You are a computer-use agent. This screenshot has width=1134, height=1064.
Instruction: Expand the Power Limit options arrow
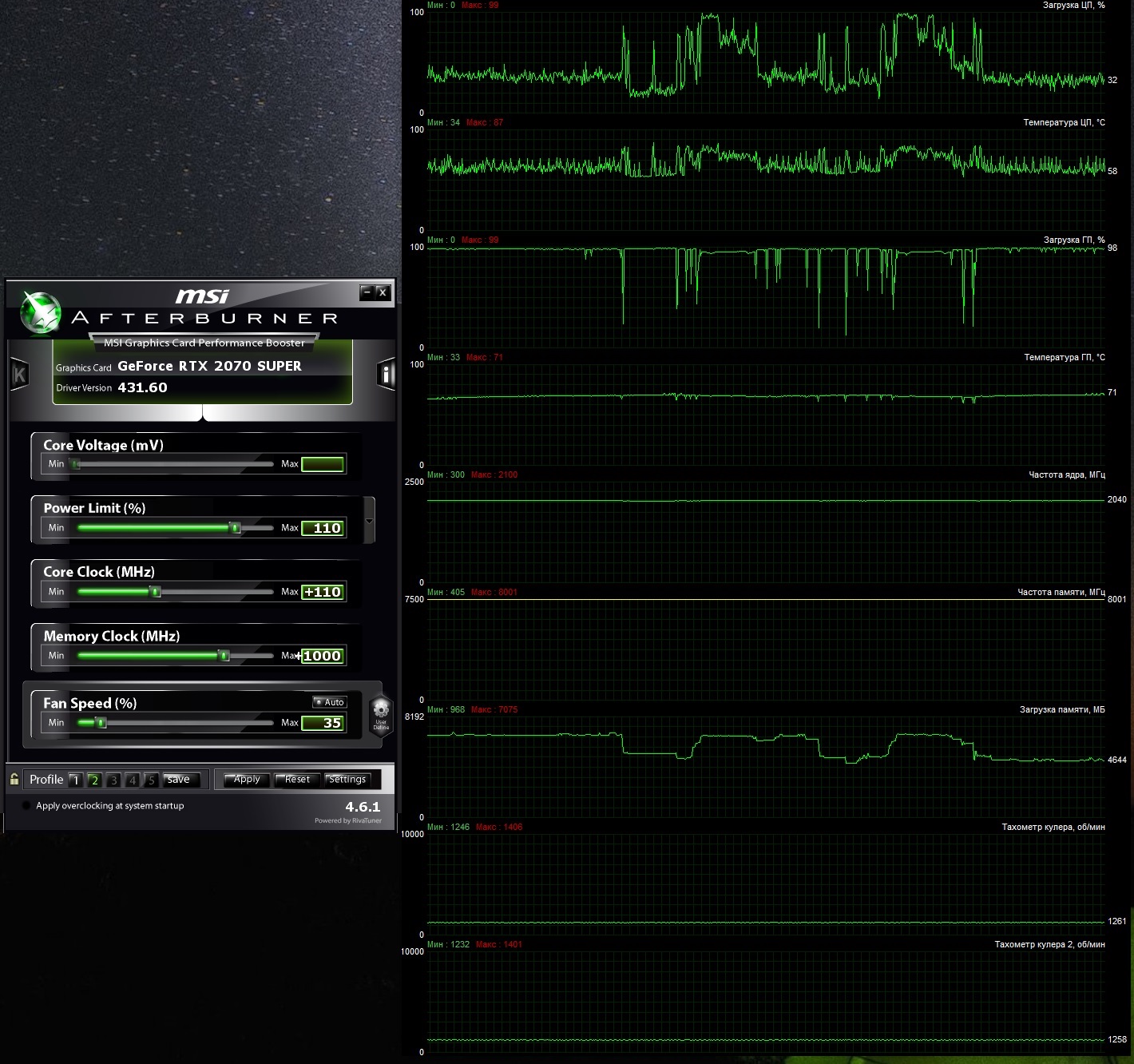point(369,521)
